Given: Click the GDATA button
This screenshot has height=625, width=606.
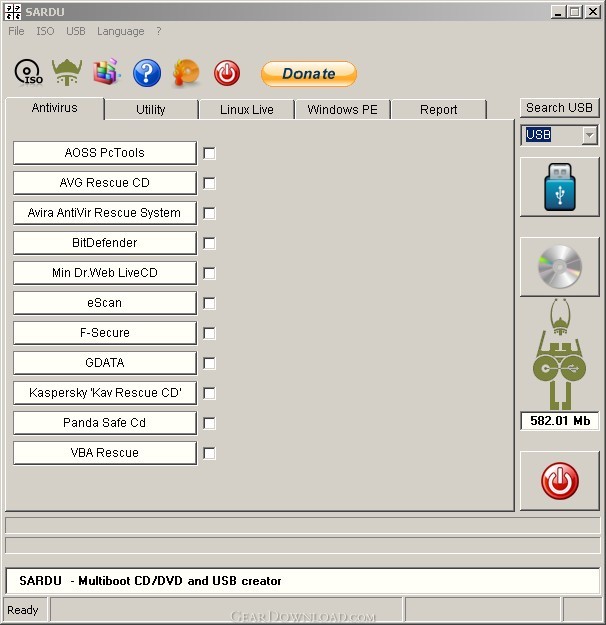Looking at the screenshot, I should point(105,363).
